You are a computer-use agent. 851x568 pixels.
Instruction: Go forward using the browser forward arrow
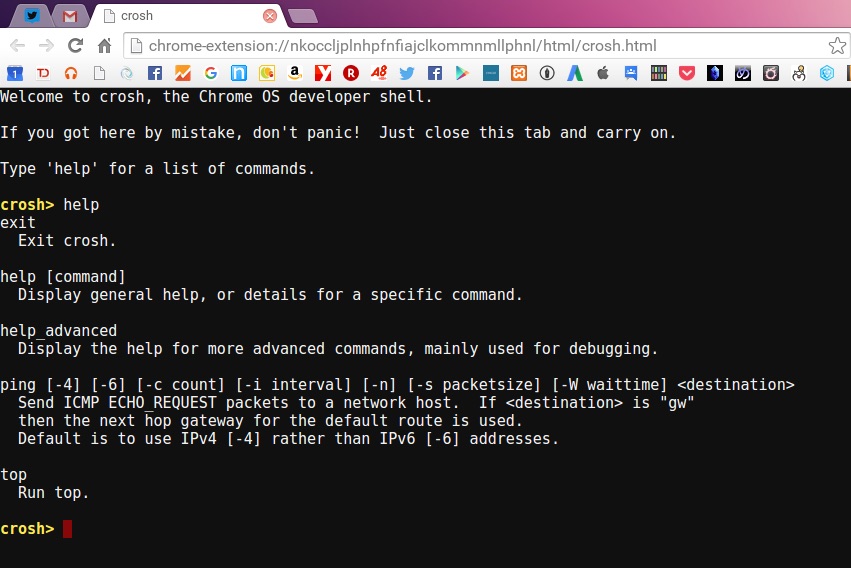tap(47, 46)
